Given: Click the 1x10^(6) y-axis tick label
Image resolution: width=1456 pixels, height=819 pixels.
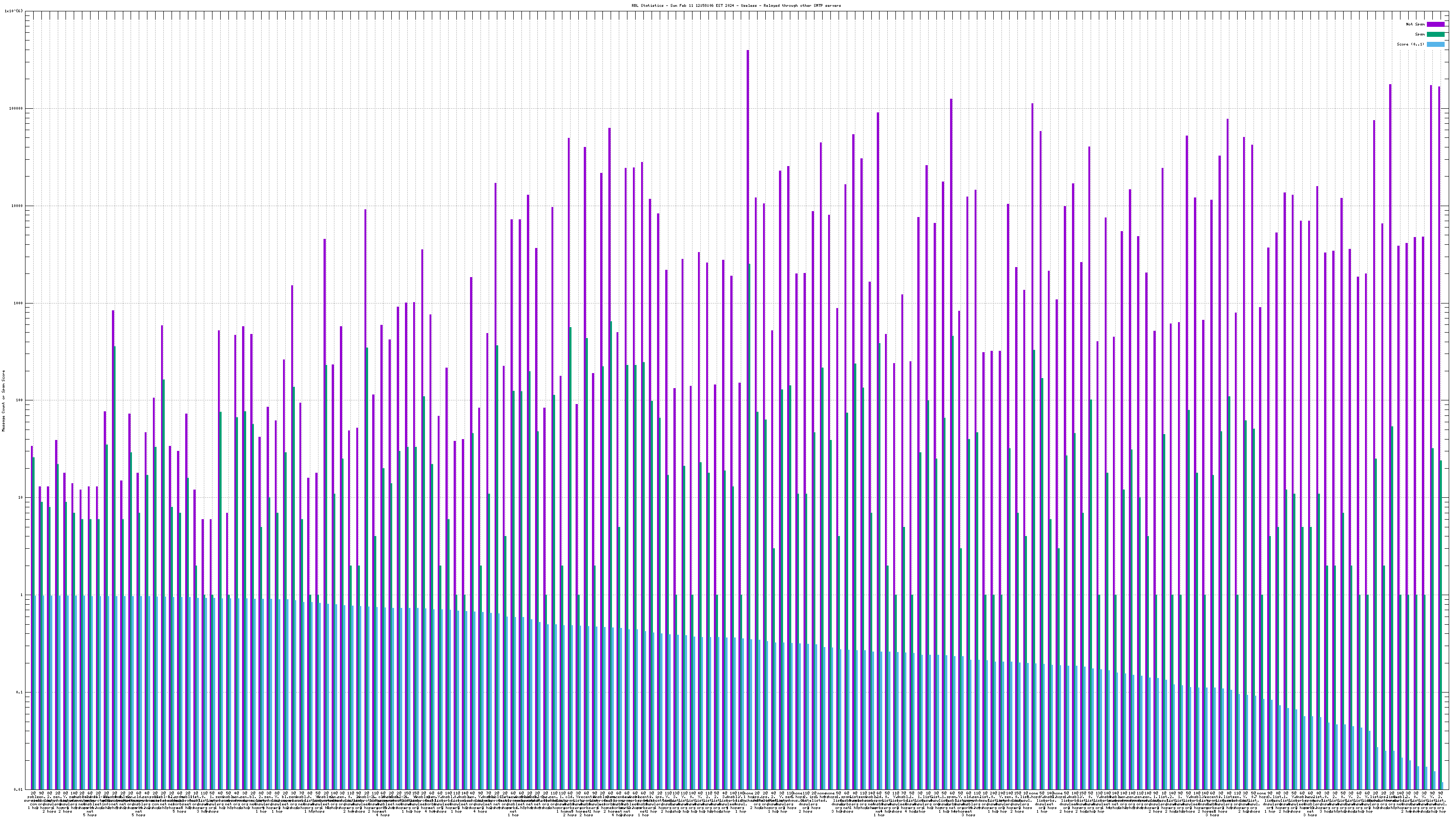Looking at the screenshot, I should [x=14, y=11].
